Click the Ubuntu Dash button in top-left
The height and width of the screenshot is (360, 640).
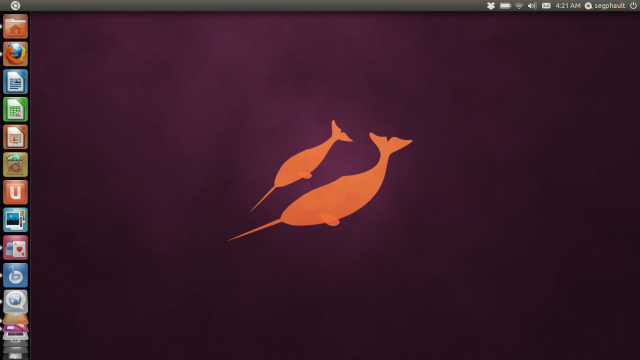tap(15, 5)
